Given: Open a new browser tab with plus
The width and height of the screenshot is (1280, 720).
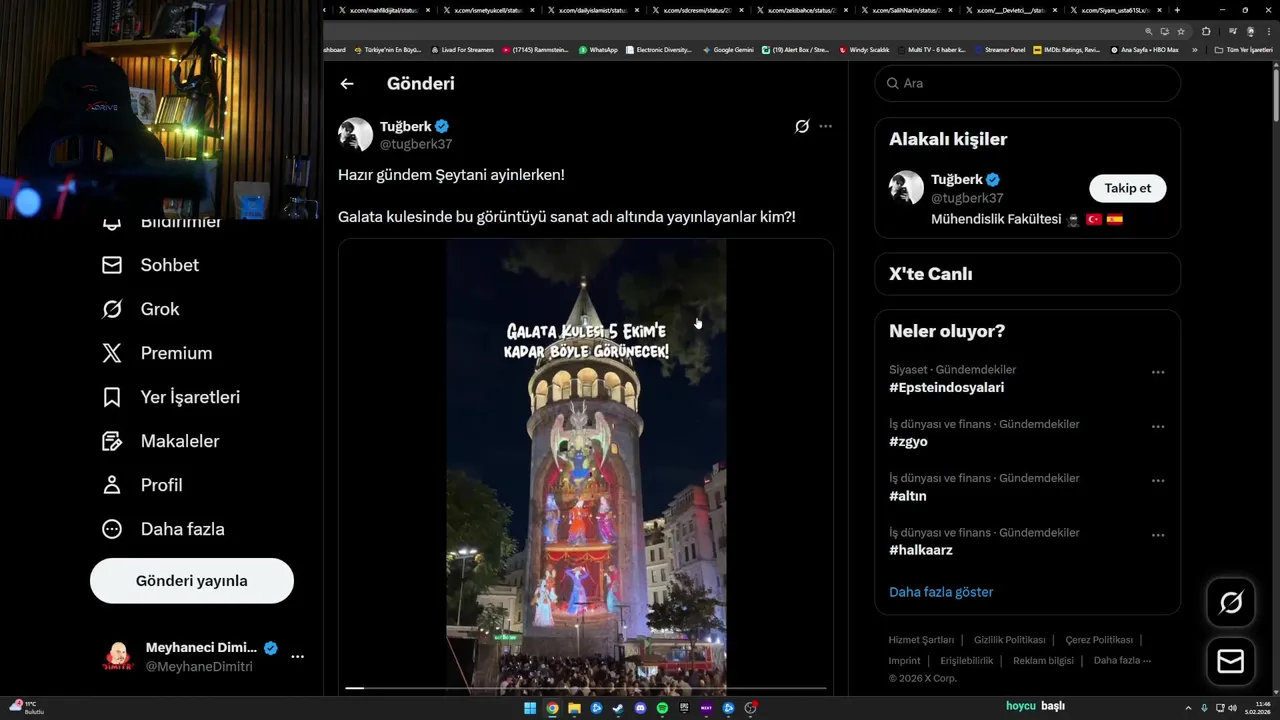Looking at the screenshot, I should tap(1179, 10).
